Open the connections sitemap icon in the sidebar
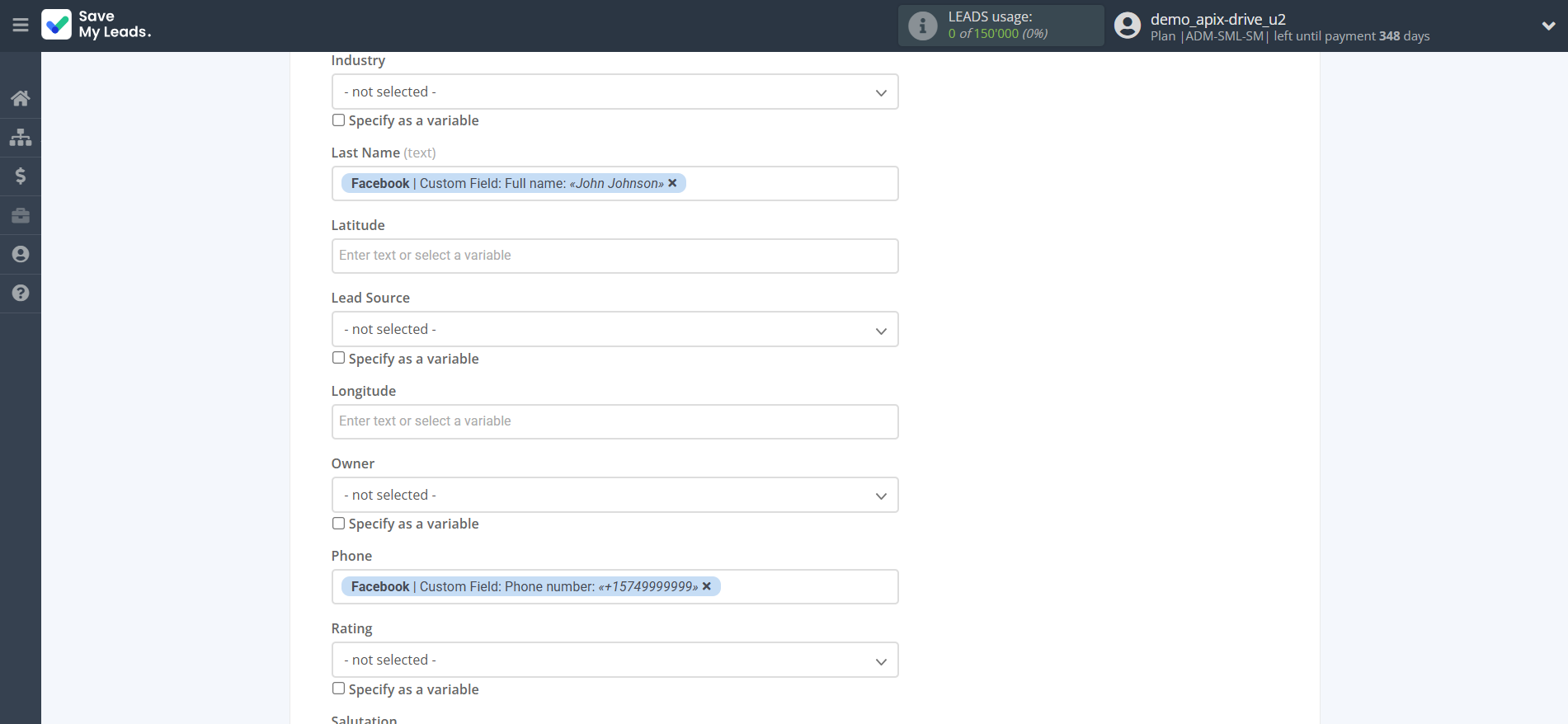The height and width of the screenshot is (724, 1568). click(21, 137)
